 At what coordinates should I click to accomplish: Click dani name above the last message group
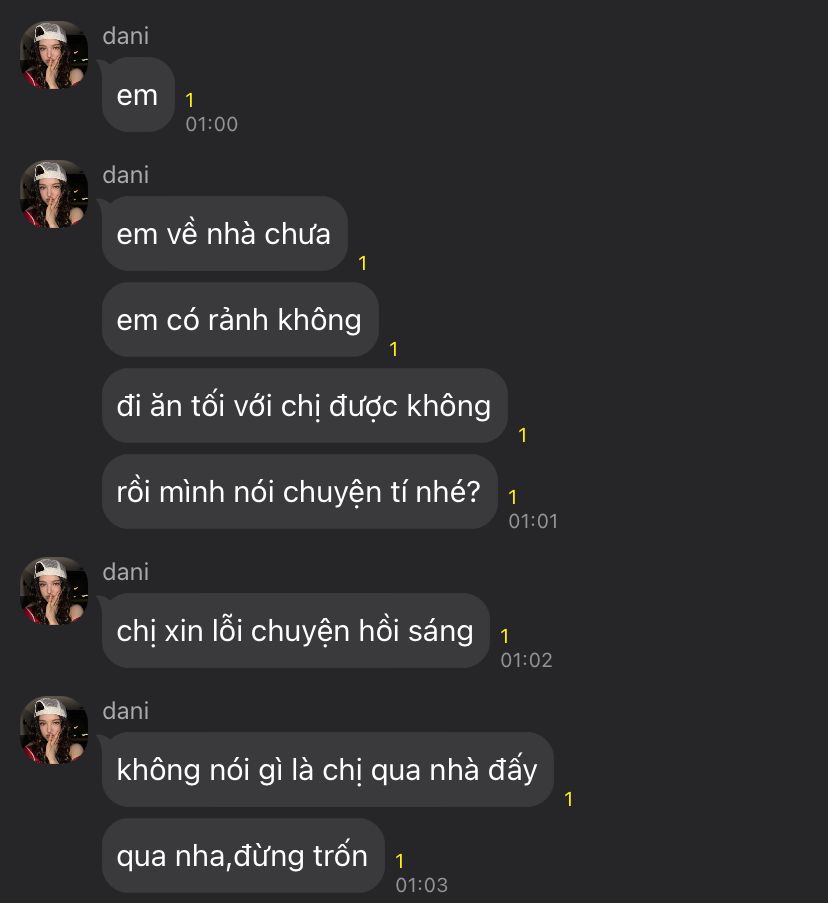pyautogui.click(x=126, y=711)
